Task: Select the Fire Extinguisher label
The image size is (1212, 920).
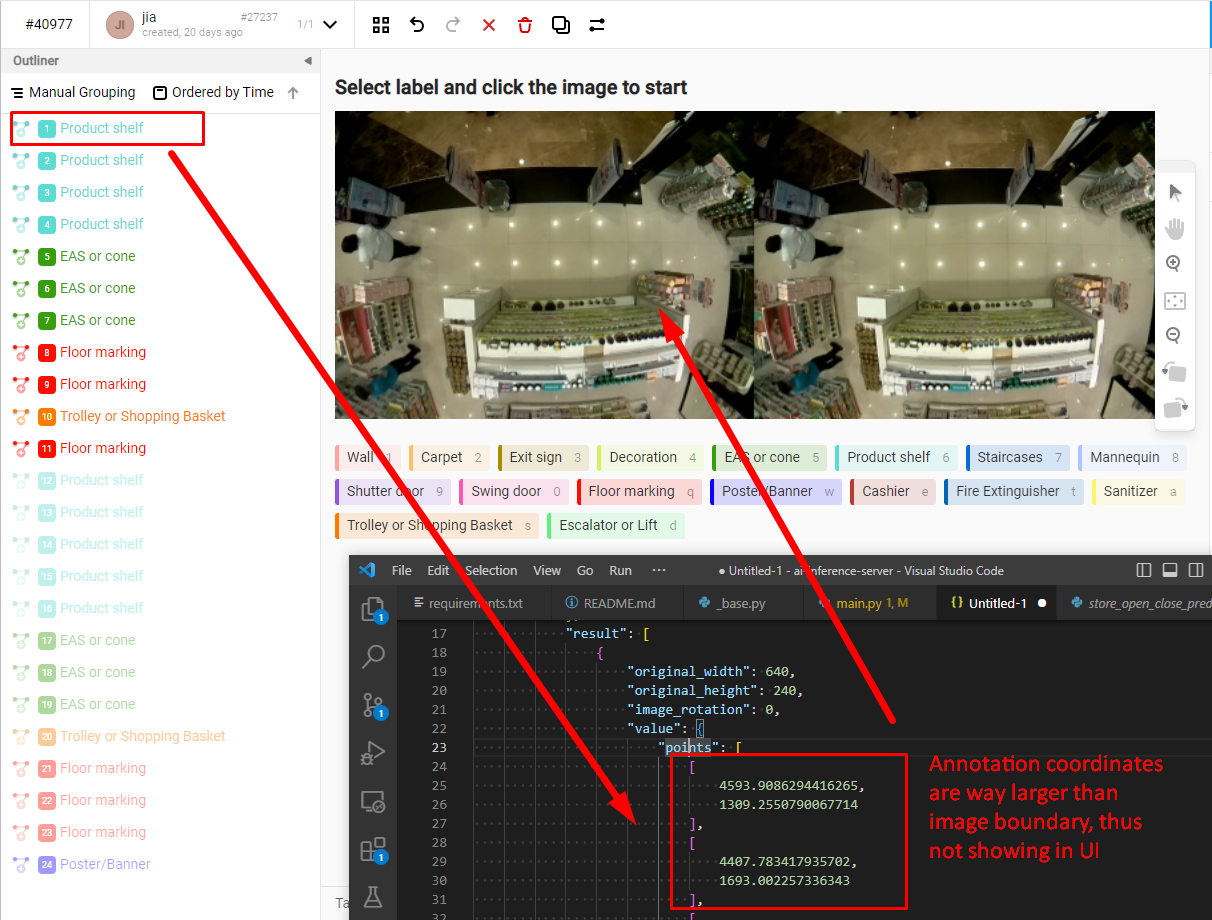Action: pyautogui.click(x=1013, y=491)
